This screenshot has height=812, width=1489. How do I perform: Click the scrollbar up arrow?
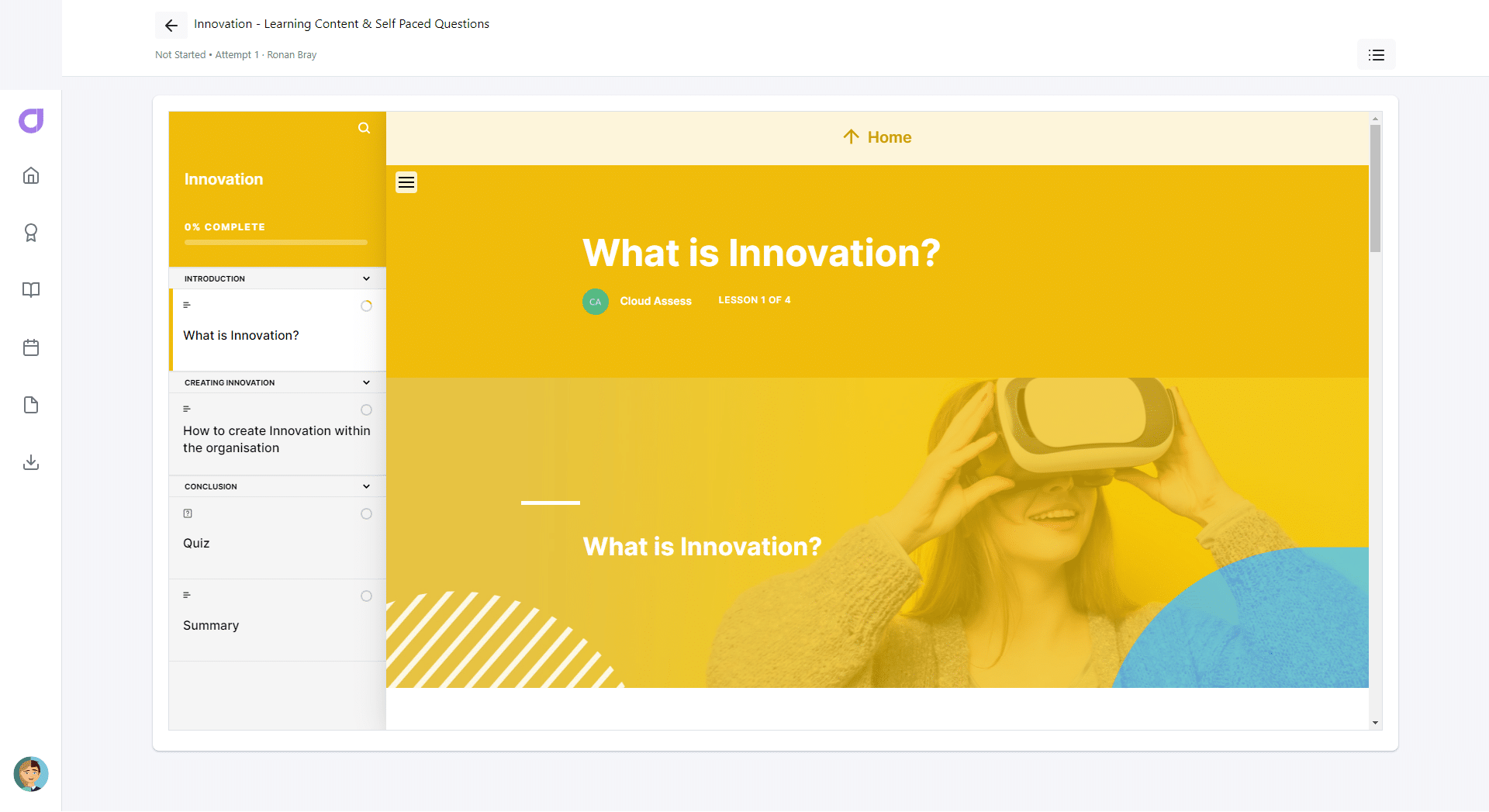1375,119
